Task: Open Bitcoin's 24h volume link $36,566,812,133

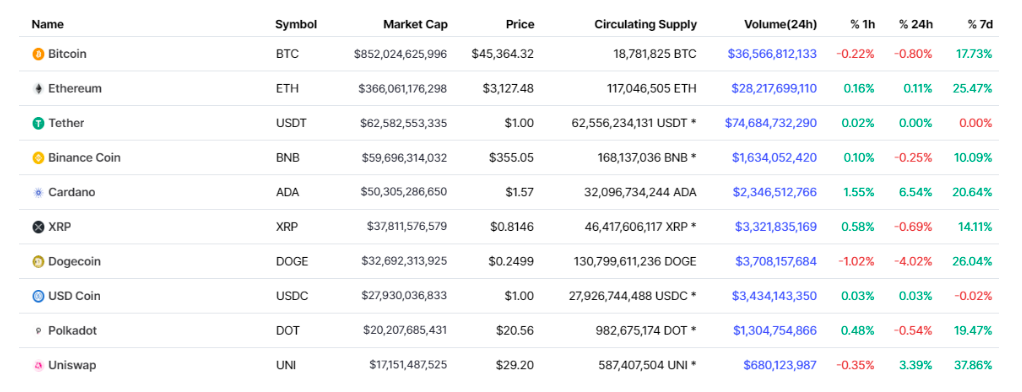Action: pyautogui.click(x=772, y=54)
